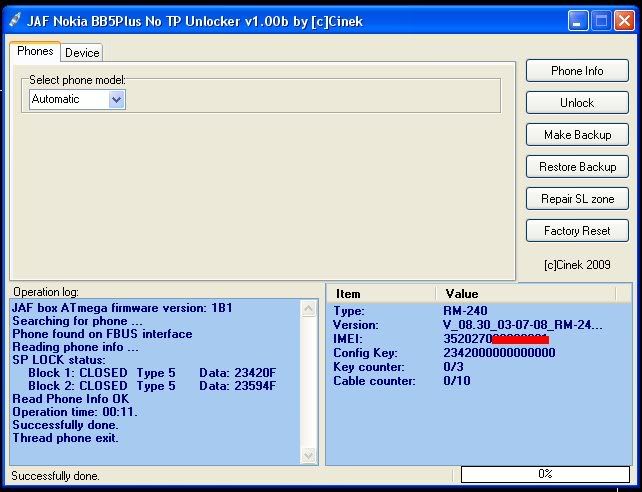
Task: Click log line 'Operation time: 00:11.'
Action: (x=75, y=412)
